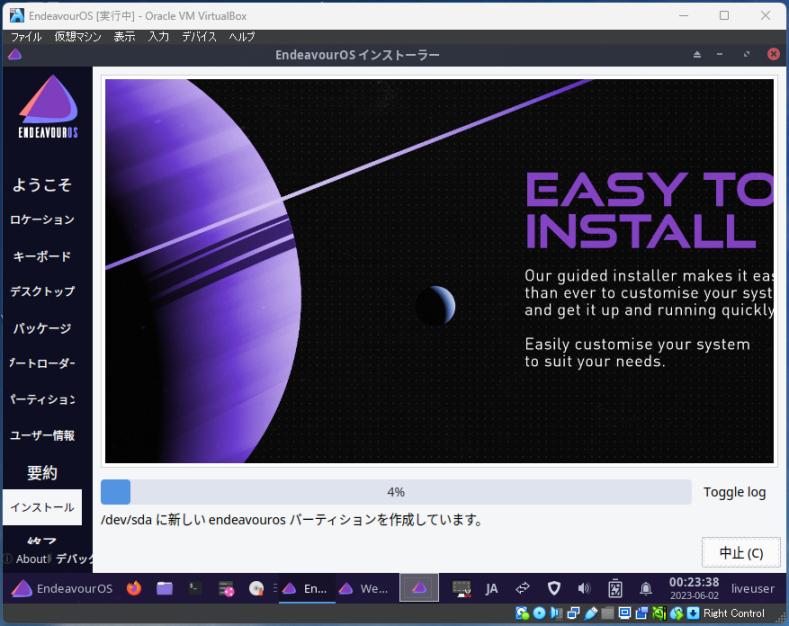Open the EndeavourOS application menu

[62, 588]
